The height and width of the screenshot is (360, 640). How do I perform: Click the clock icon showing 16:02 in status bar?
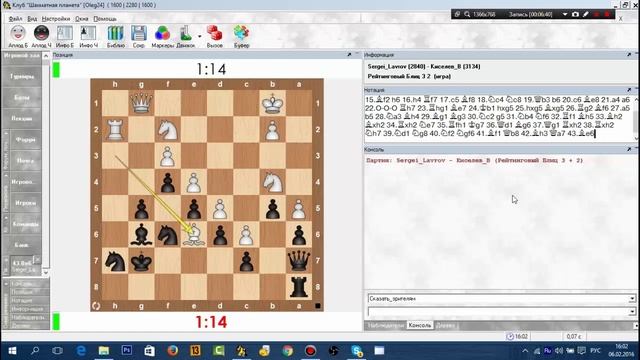pos(510,337)
